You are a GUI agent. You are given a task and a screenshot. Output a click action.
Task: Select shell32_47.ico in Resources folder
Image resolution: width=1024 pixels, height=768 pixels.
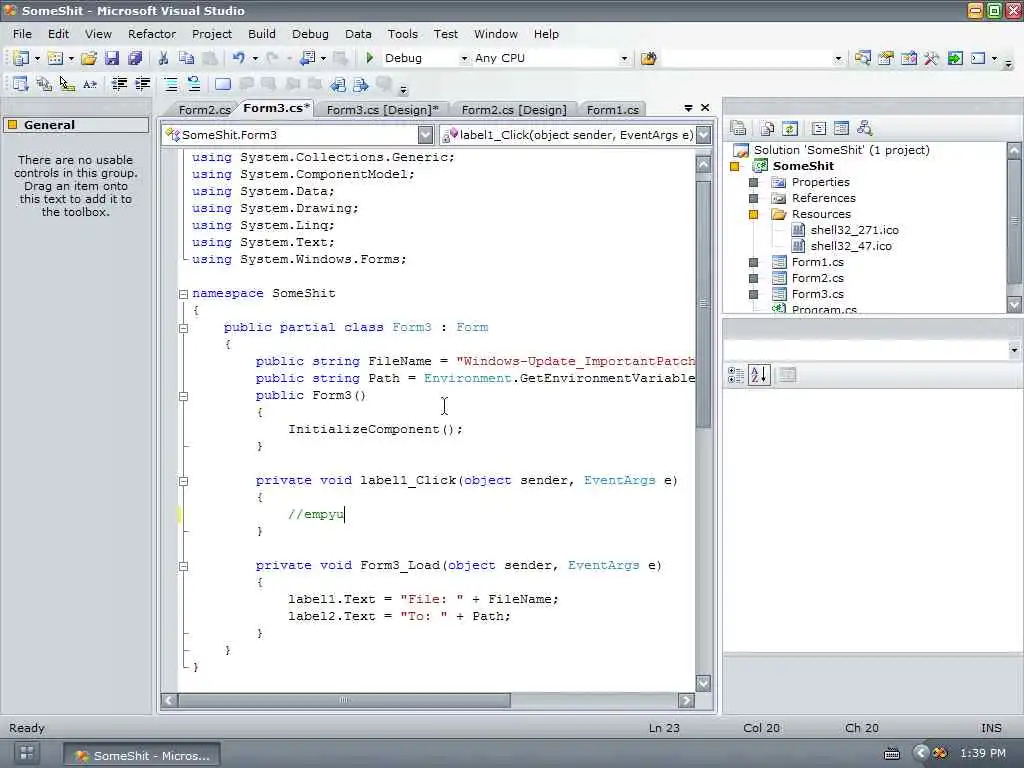point(850,246)
